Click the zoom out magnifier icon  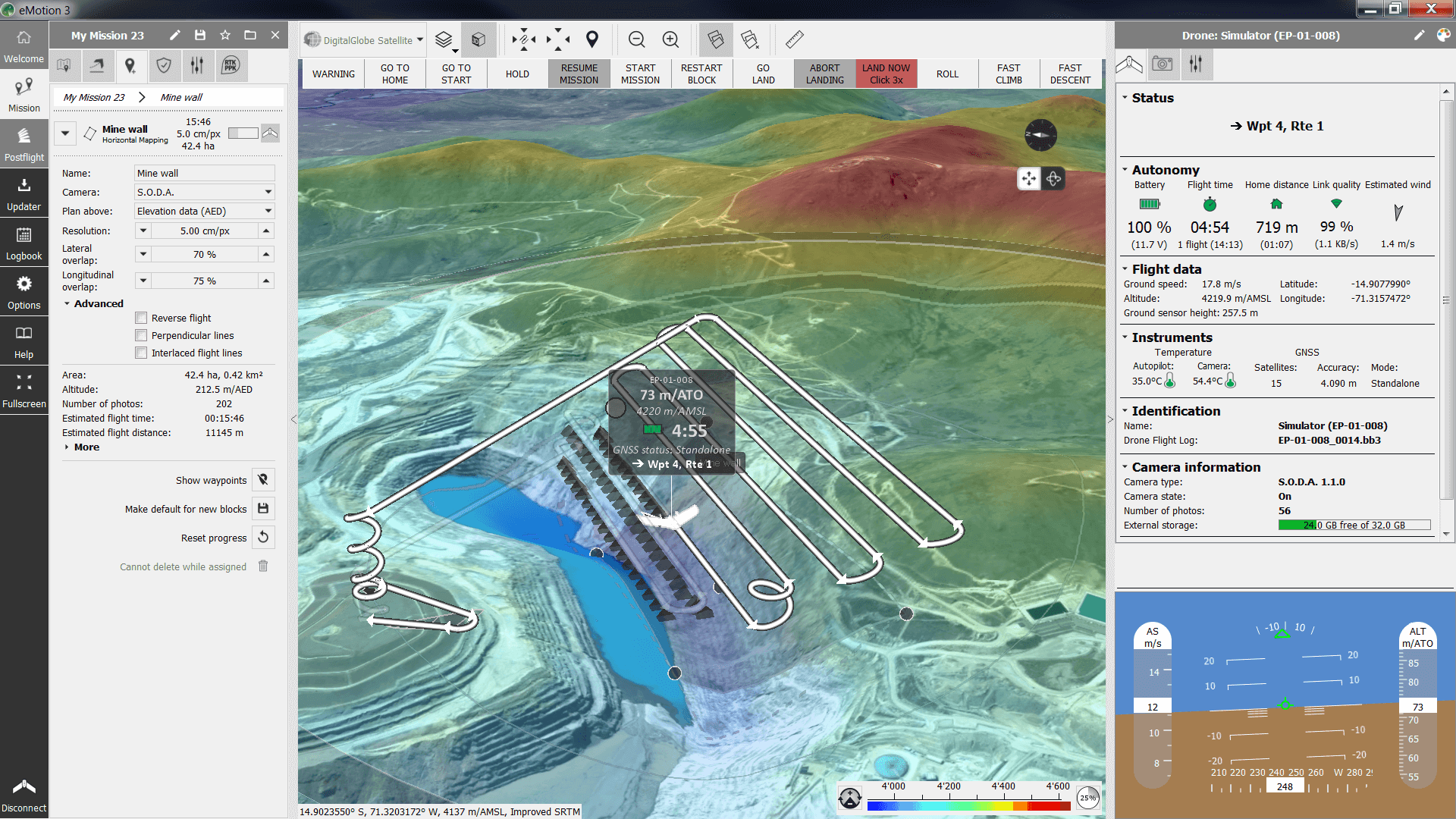(637, 39)
